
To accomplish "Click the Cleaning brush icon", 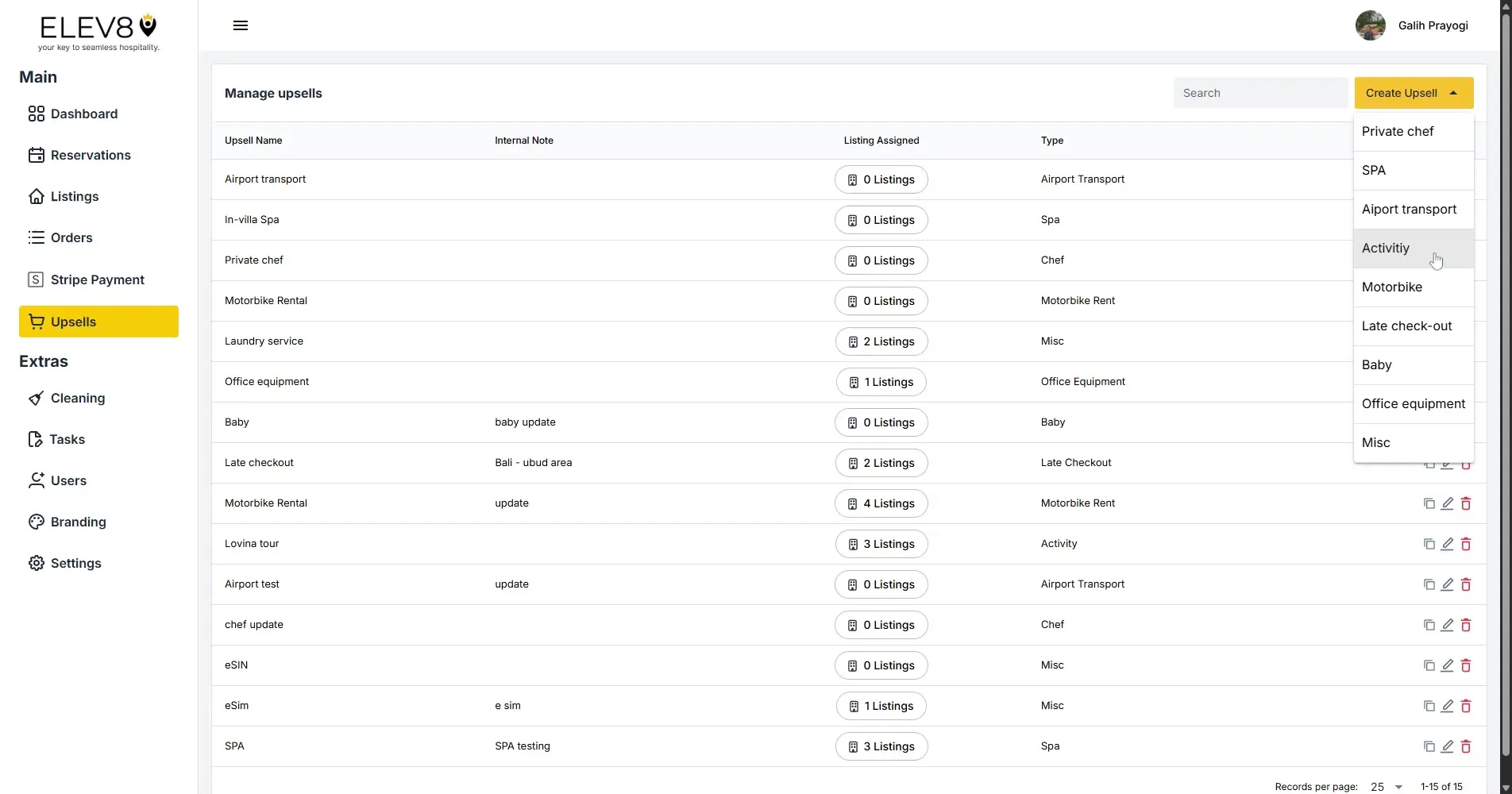I will pyautogui.click(x=36, y=398).
